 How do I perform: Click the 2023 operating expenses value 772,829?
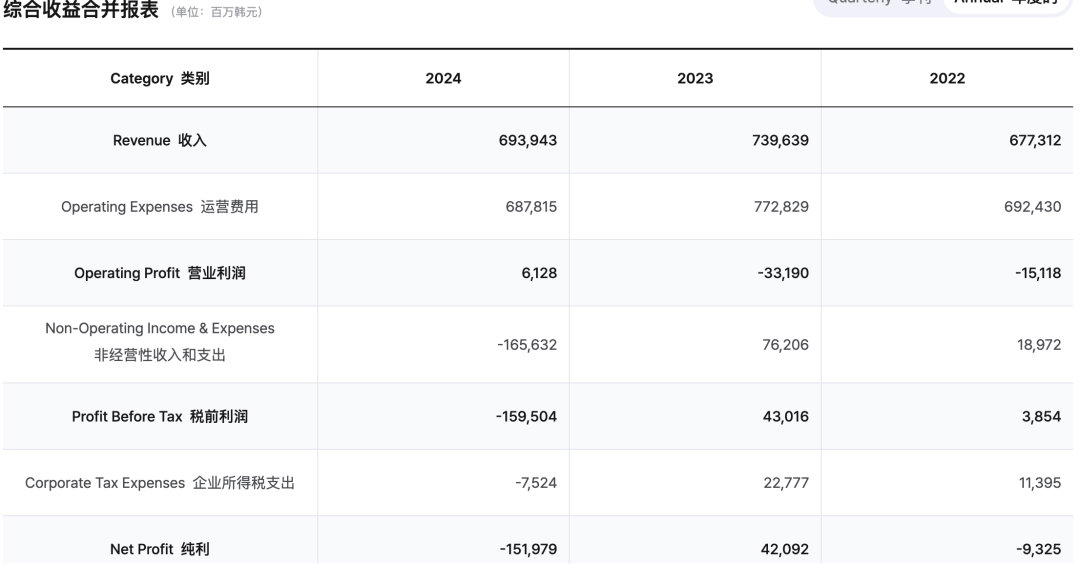tap(780, 207)
